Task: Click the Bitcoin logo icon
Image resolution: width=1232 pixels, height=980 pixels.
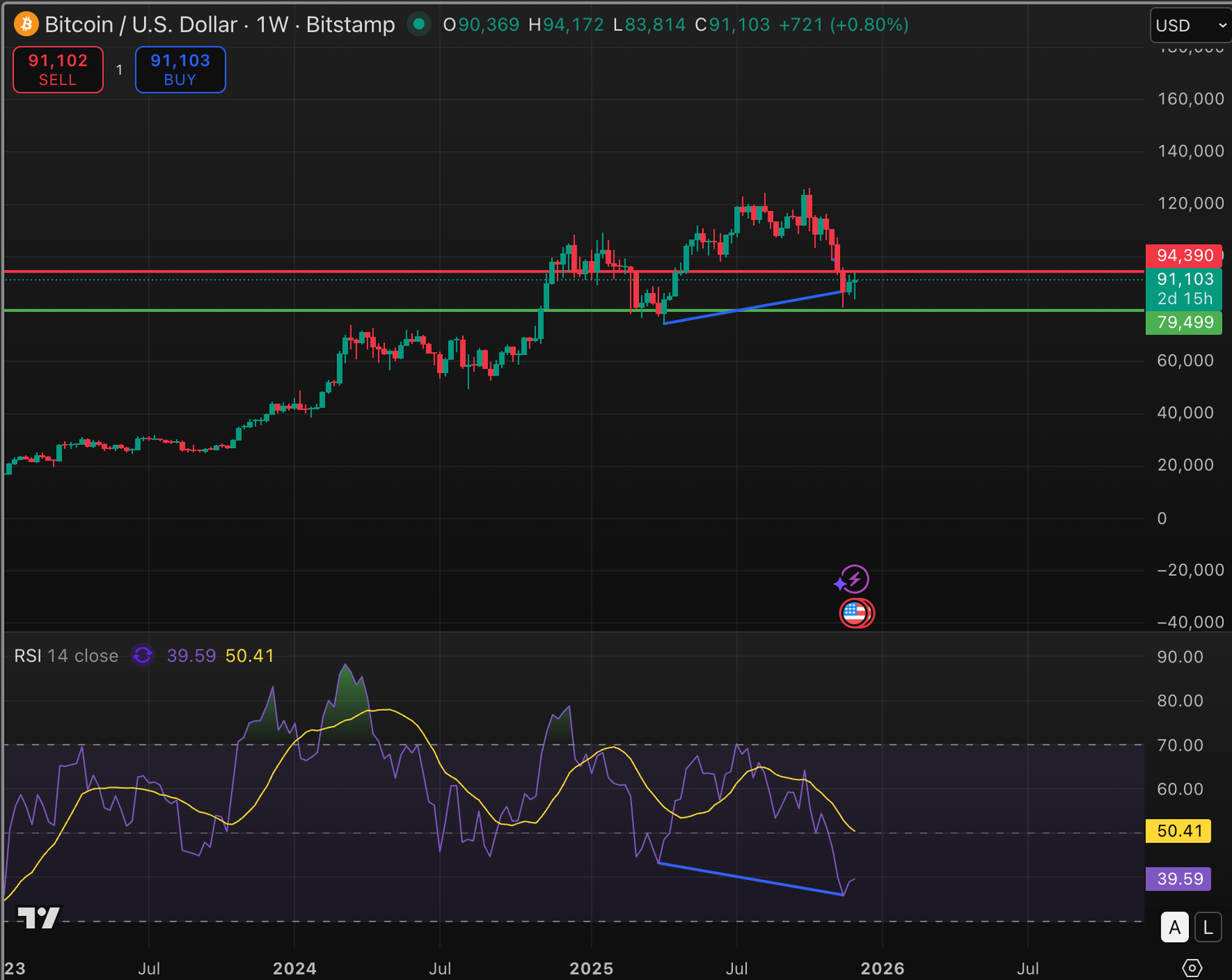Action: [x=26, y=25]
